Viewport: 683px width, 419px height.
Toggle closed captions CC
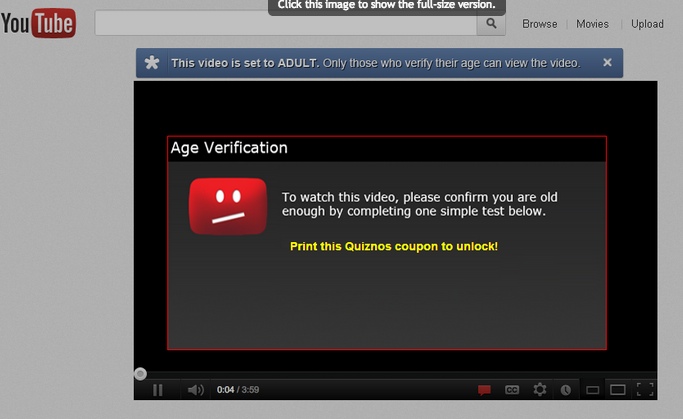pos(512,389)
